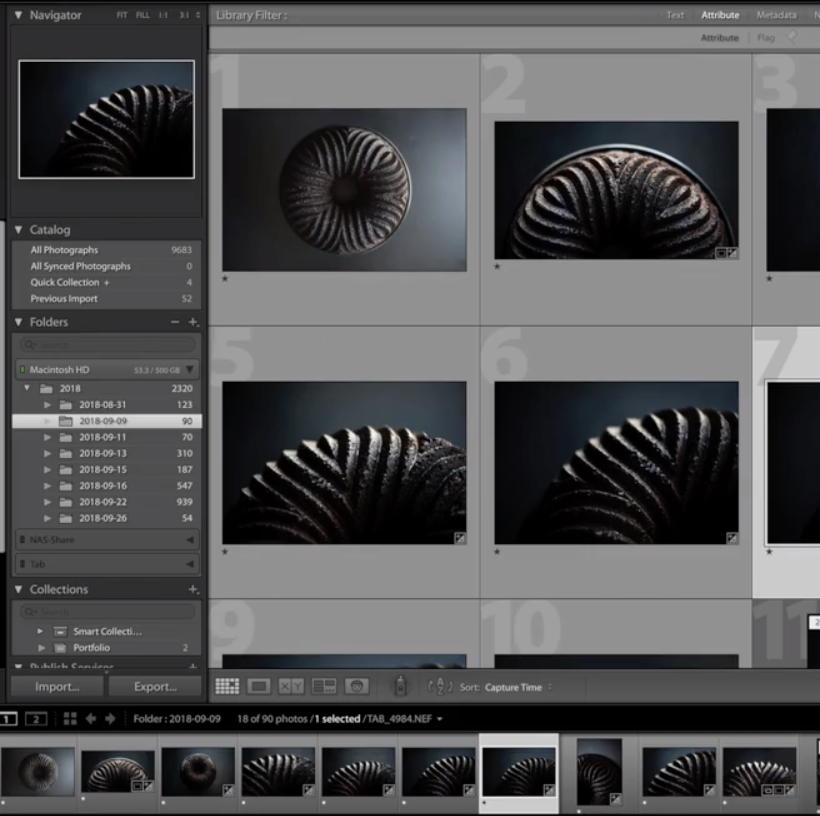The height and width of the screenshot is (816, 820).
Task: Set Navigator zoom to FIT
Action: (122, 15)
